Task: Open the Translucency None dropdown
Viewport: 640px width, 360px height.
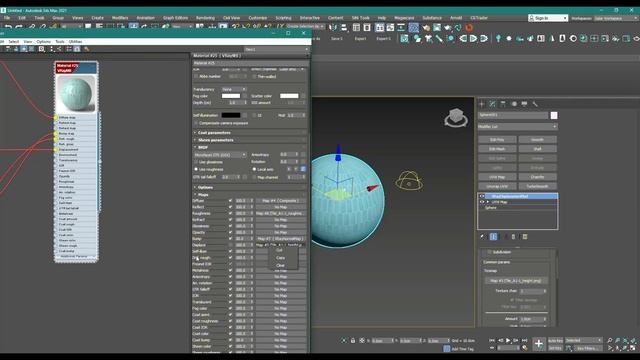Action: pos(234,89)
